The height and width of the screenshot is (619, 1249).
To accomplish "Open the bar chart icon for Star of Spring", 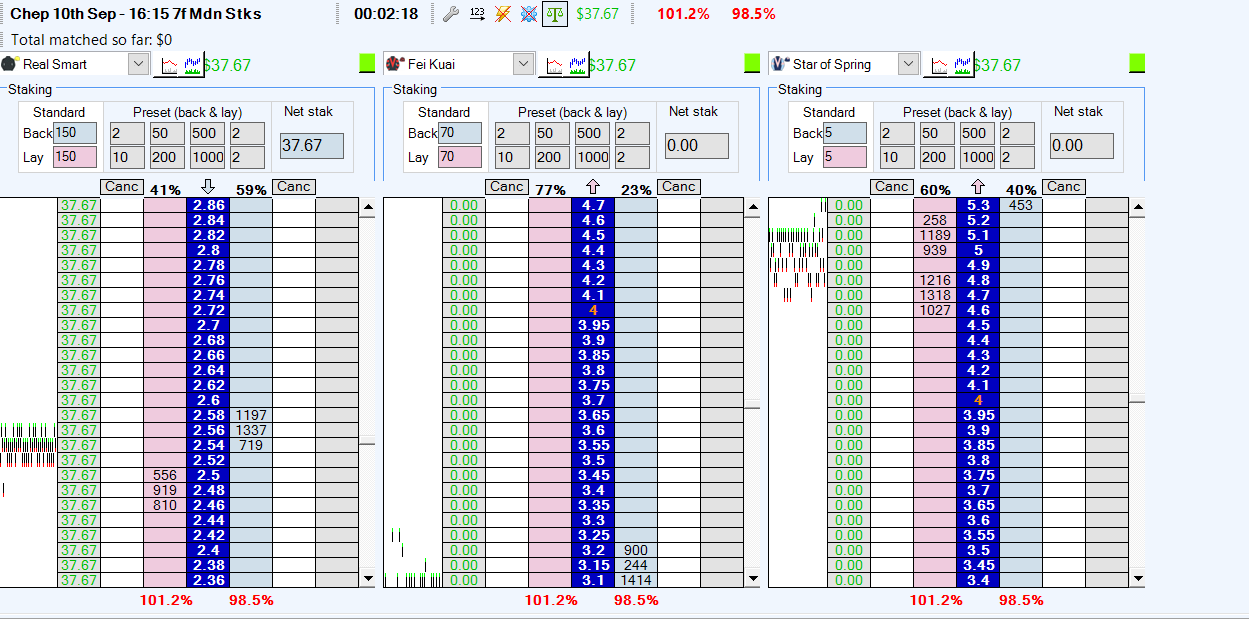I will (x=961, y=65).
